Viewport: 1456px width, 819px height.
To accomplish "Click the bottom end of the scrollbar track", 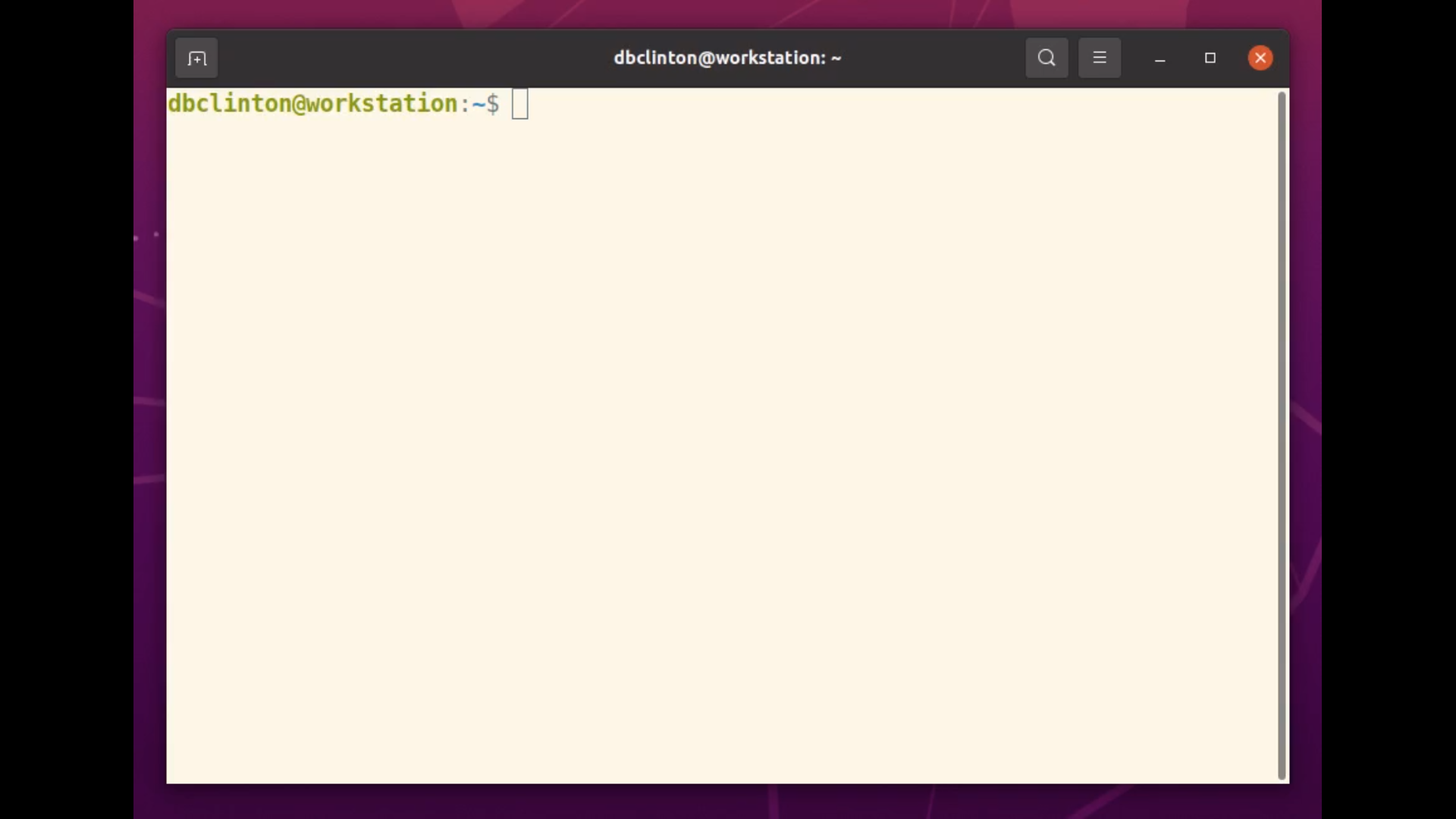I will (1282, 773).
